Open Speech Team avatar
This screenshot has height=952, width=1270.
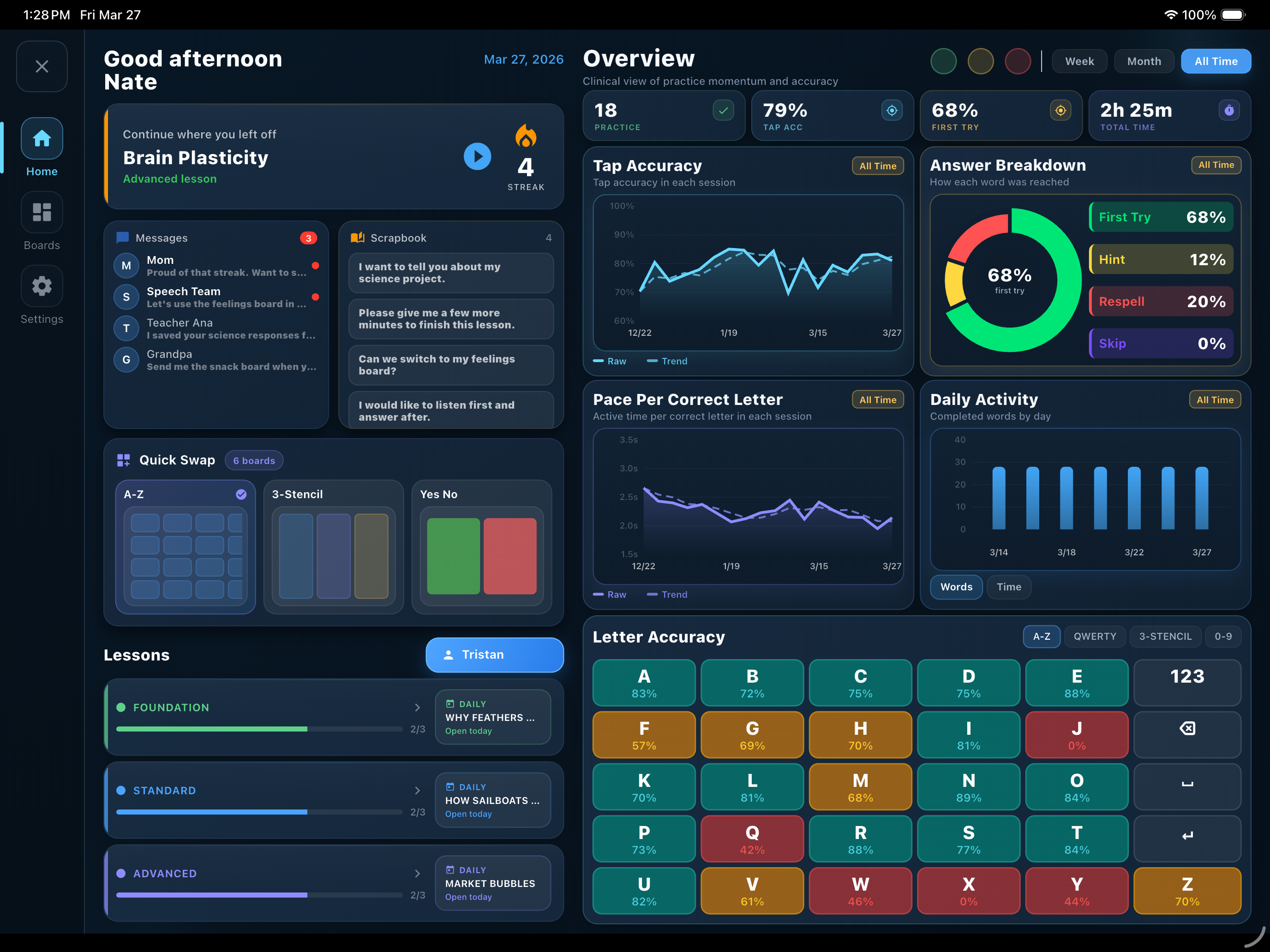pos(126,297)
